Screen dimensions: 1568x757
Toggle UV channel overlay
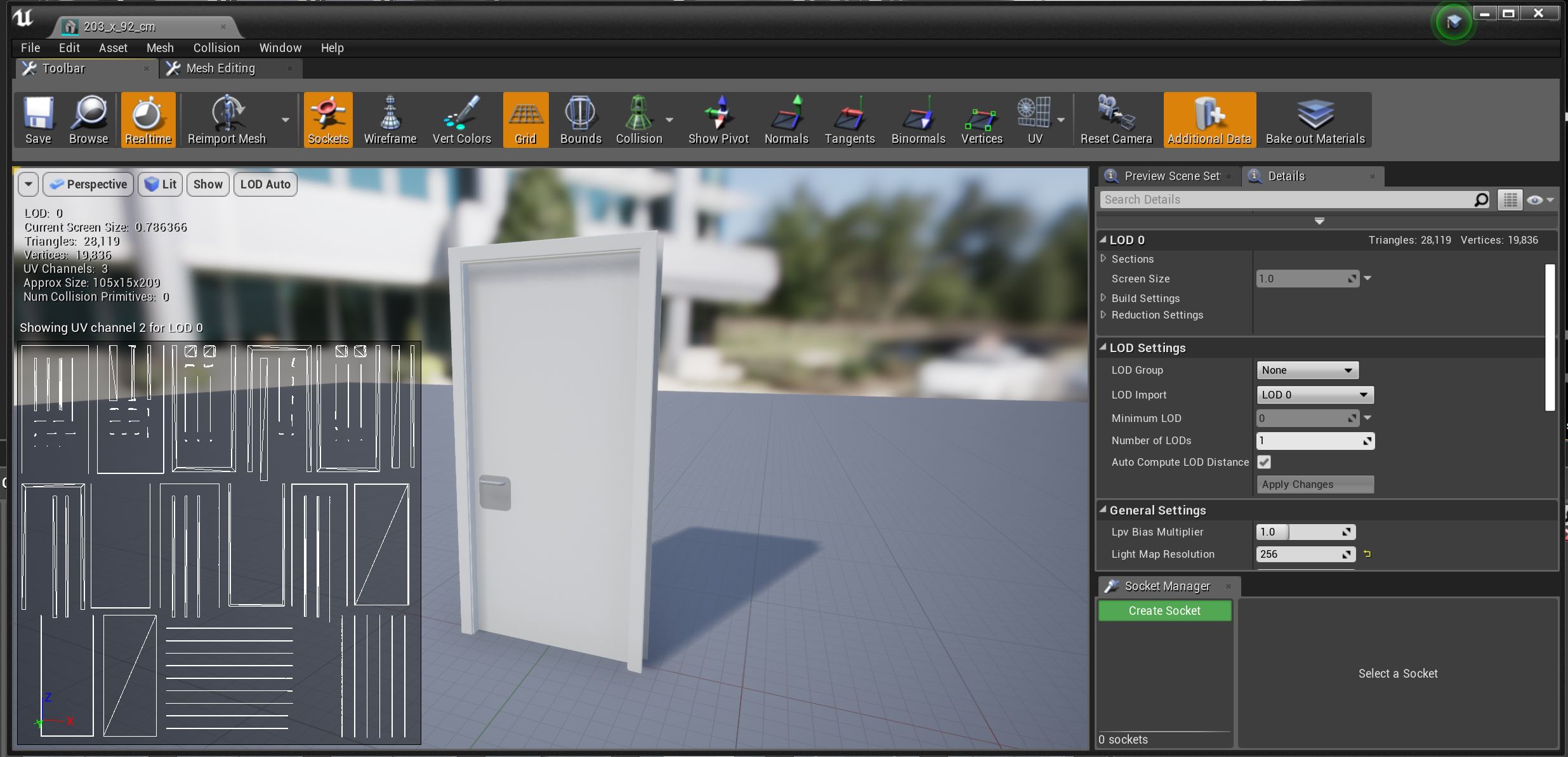(1035, 120)
